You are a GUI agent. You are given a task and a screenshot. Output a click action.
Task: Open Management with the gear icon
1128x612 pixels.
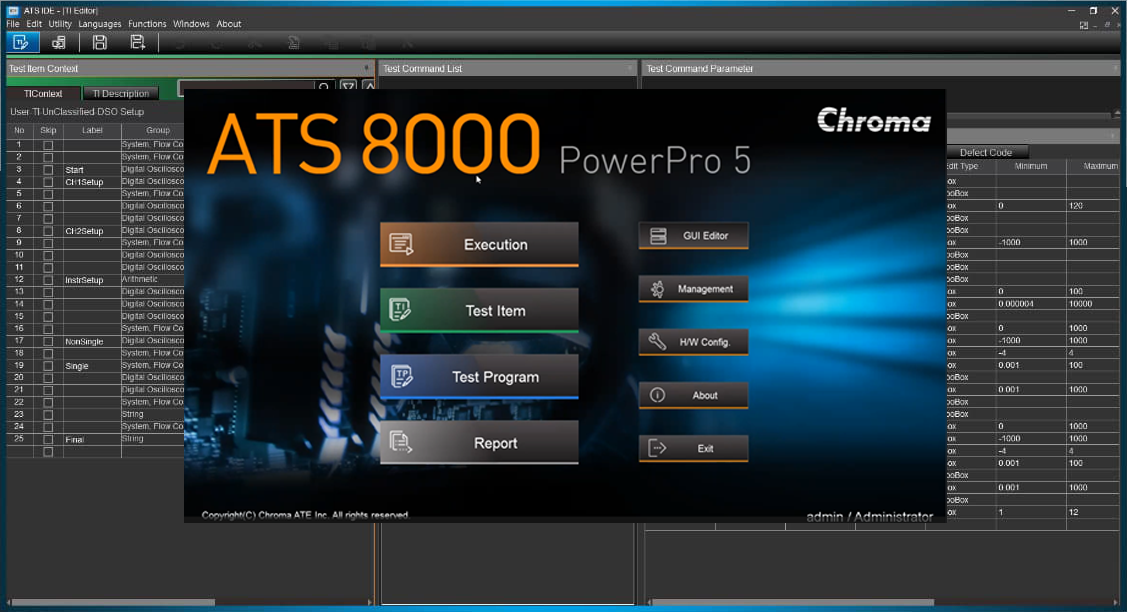(693, 289)
